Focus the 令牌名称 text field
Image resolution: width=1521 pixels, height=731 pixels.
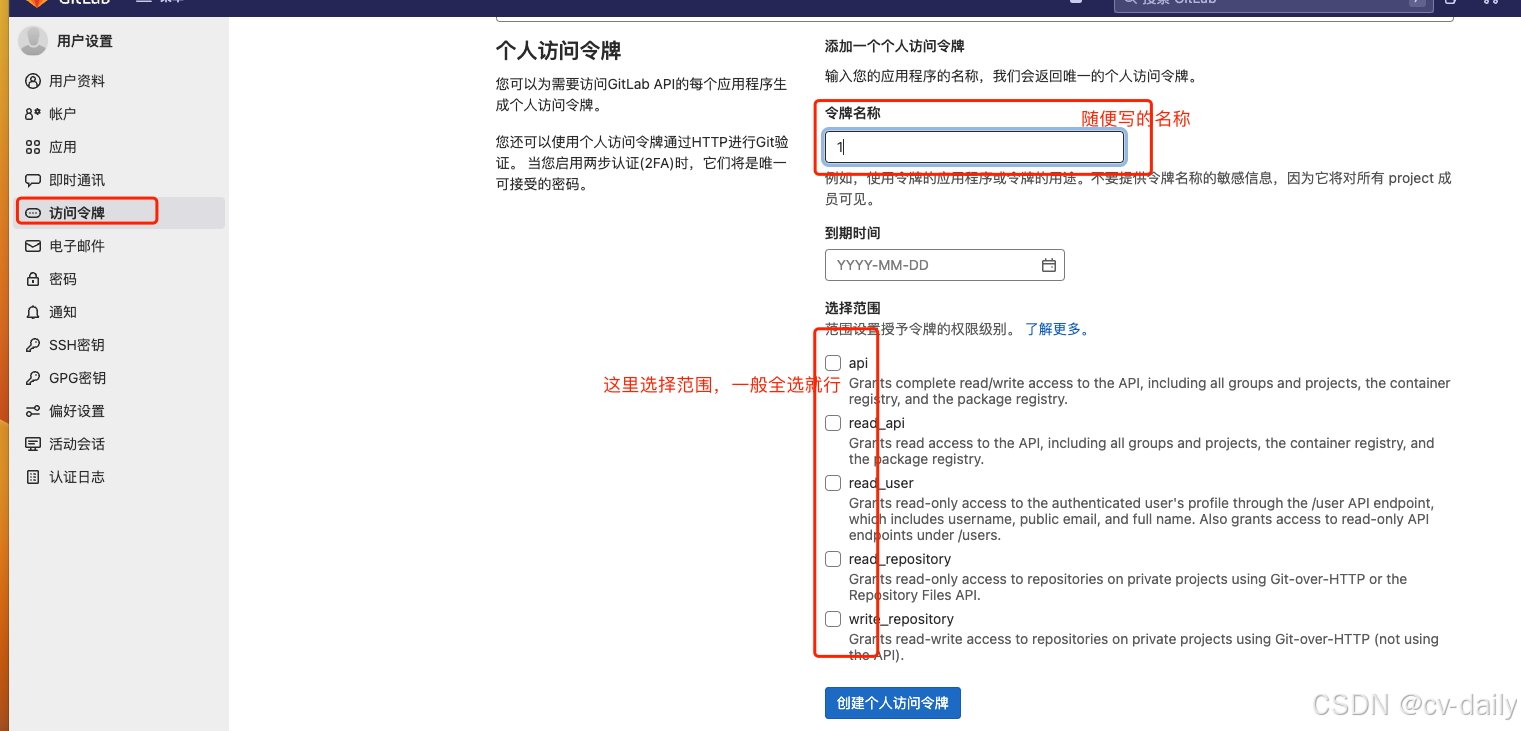click(975, 147)
